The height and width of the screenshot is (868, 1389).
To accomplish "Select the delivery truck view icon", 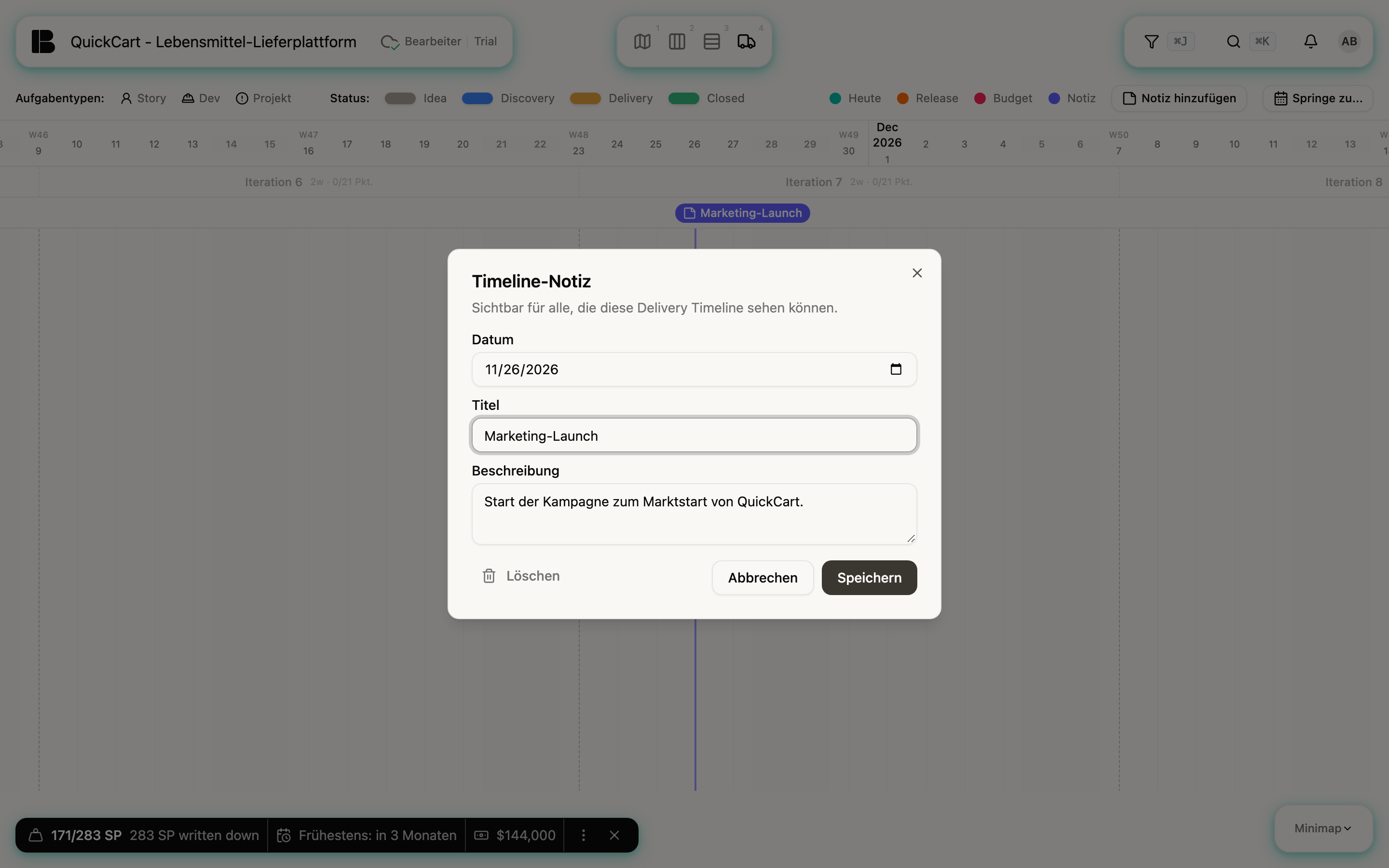I will tap(746, 41).
